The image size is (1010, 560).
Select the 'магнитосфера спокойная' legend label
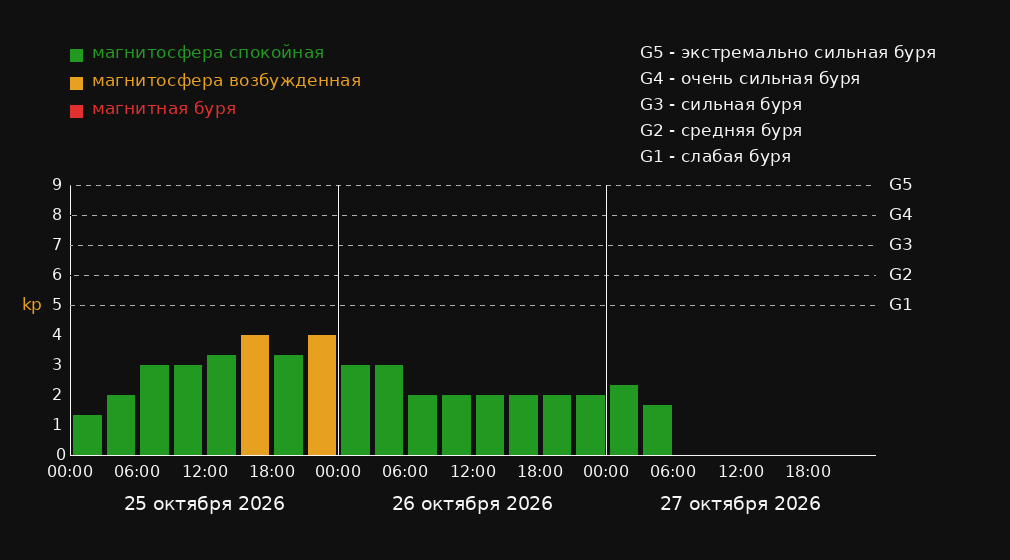pyautogui.click(x=208, y=53)
